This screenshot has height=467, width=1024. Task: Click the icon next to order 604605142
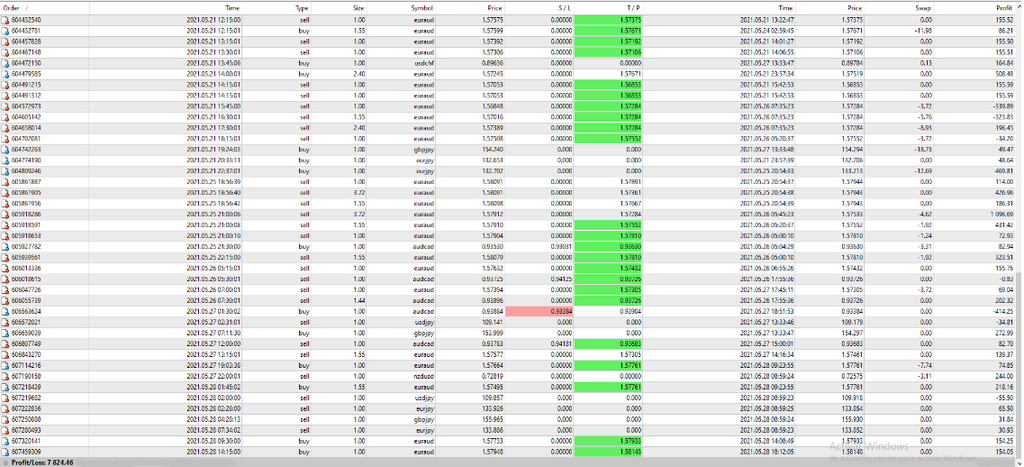(x=5, y=117)
